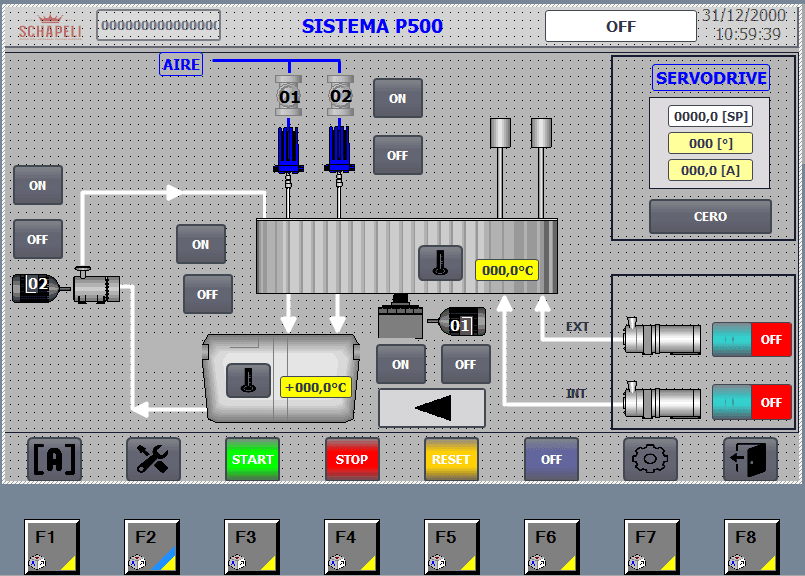Turn motor 01 ON

[401, 364]
